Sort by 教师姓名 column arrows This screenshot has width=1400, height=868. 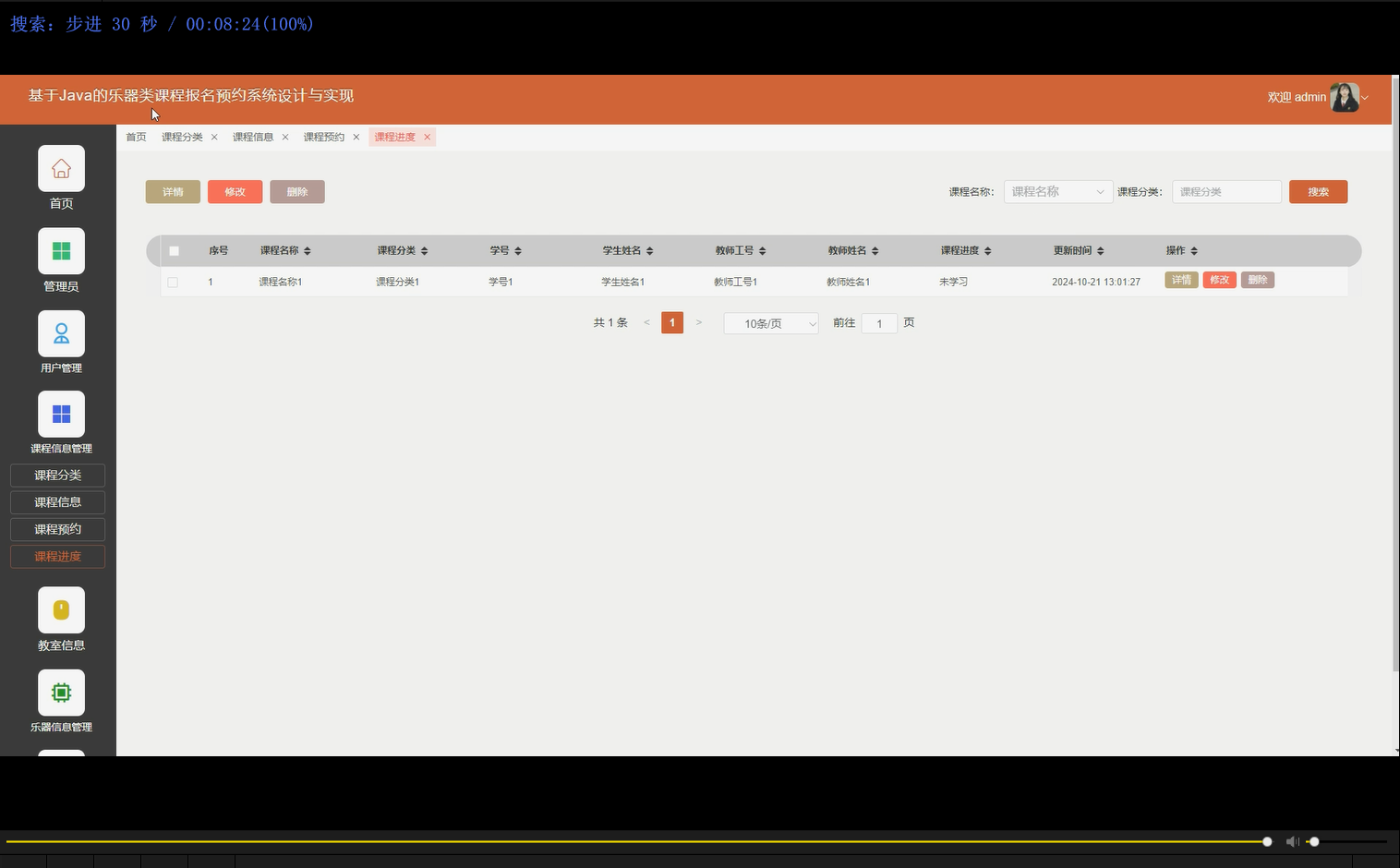875,251
